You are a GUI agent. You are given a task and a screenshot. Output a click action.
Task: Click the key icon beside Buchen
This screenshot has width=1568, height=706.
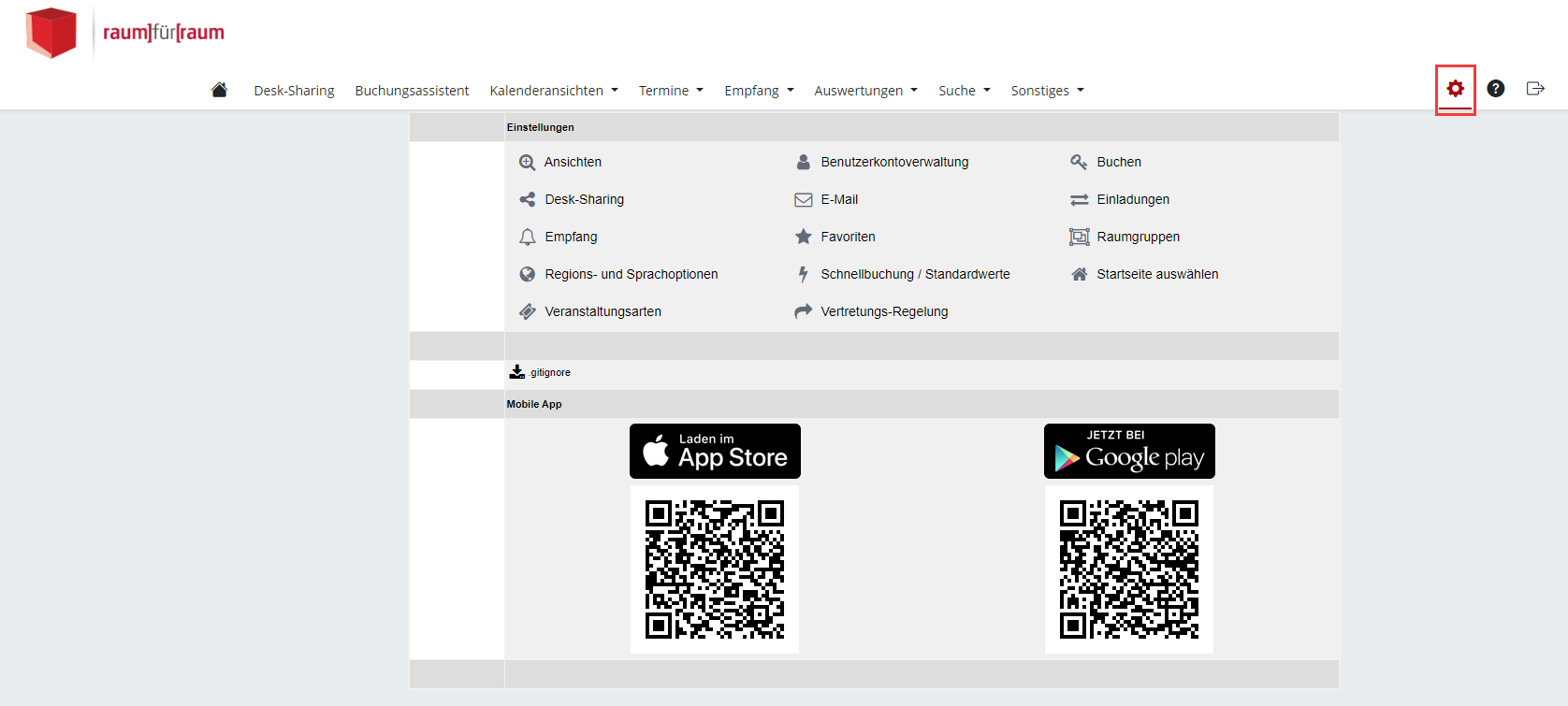1079,162
